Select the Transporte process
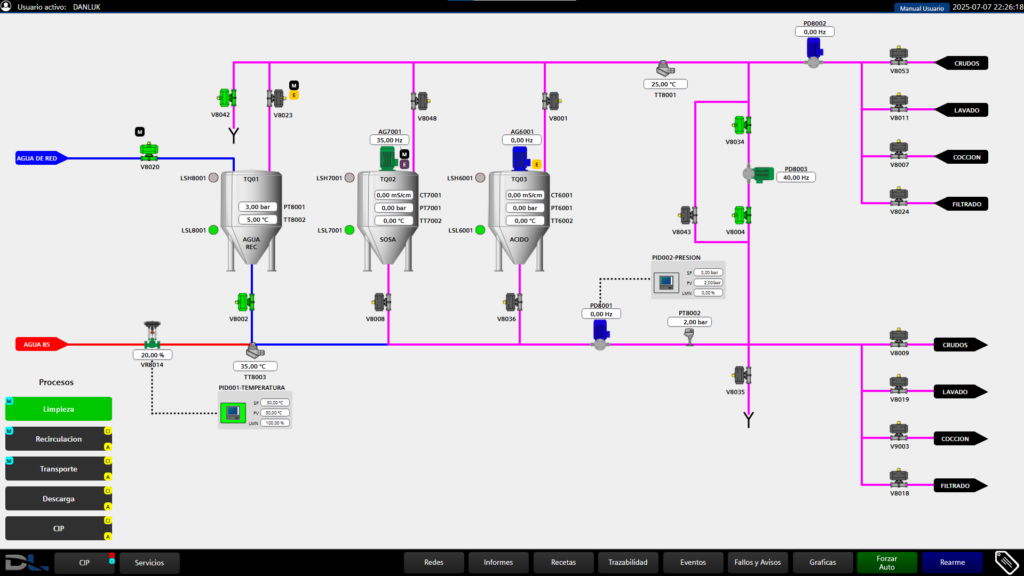The image size is (1024, 576). [59, 469]
